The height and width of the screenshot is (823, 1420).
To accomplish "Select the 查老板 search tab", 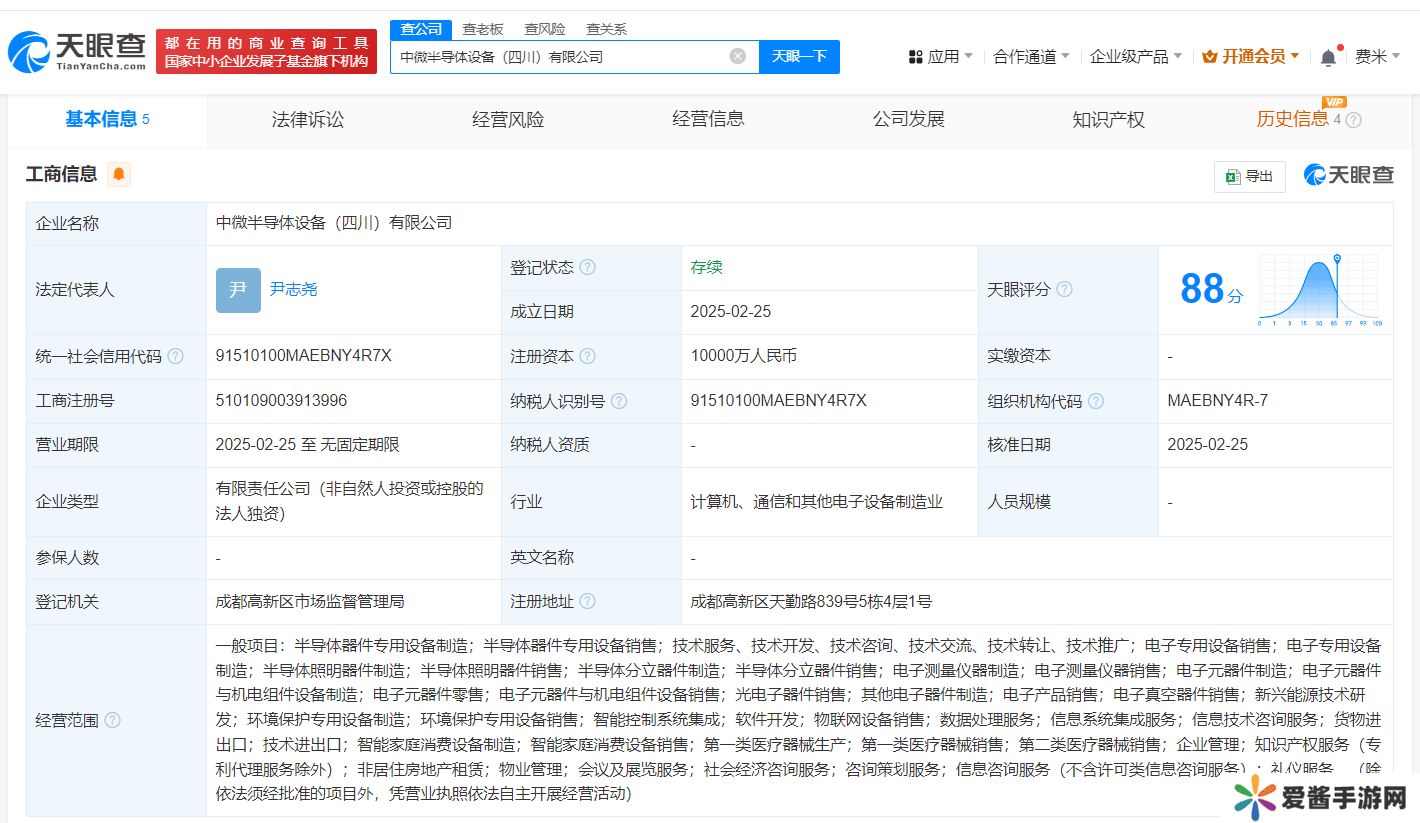I will click(483, 29).
